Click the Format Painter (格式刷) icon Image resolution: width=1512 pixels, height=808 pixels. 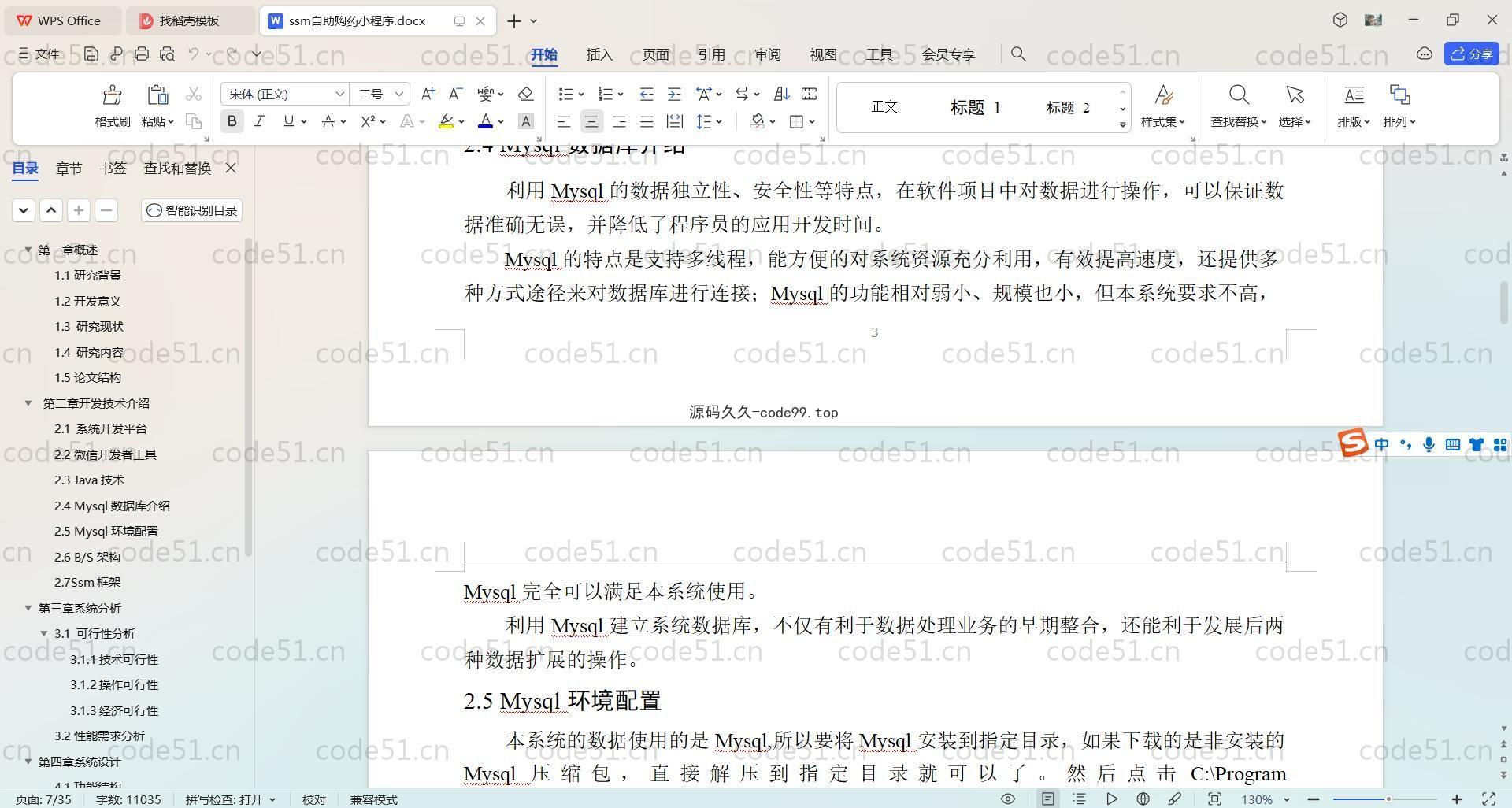pyautogui.click(x=112, y=95)
